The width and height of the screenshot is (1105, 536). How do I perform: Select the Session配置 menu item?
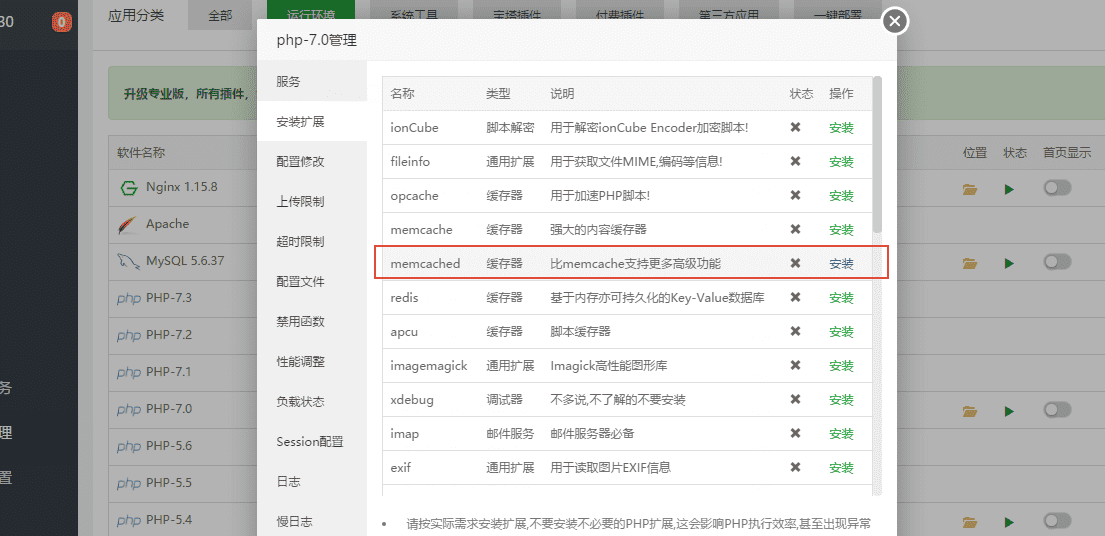309,441
